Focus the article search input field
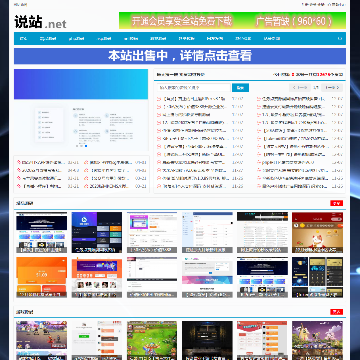This screenshot has width=360, height=360. pyautogui.click(x=194, y=88)
